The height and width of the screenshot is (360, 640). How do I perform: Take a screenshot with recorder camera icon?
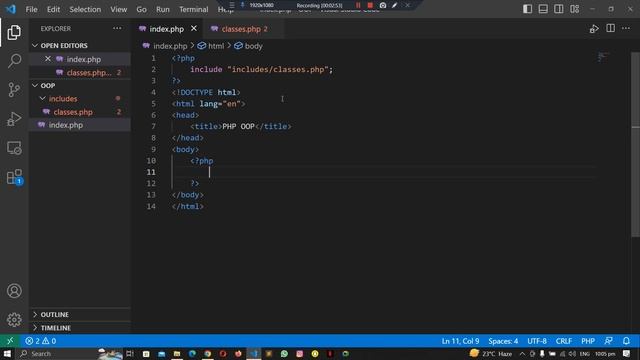(382, 5)
